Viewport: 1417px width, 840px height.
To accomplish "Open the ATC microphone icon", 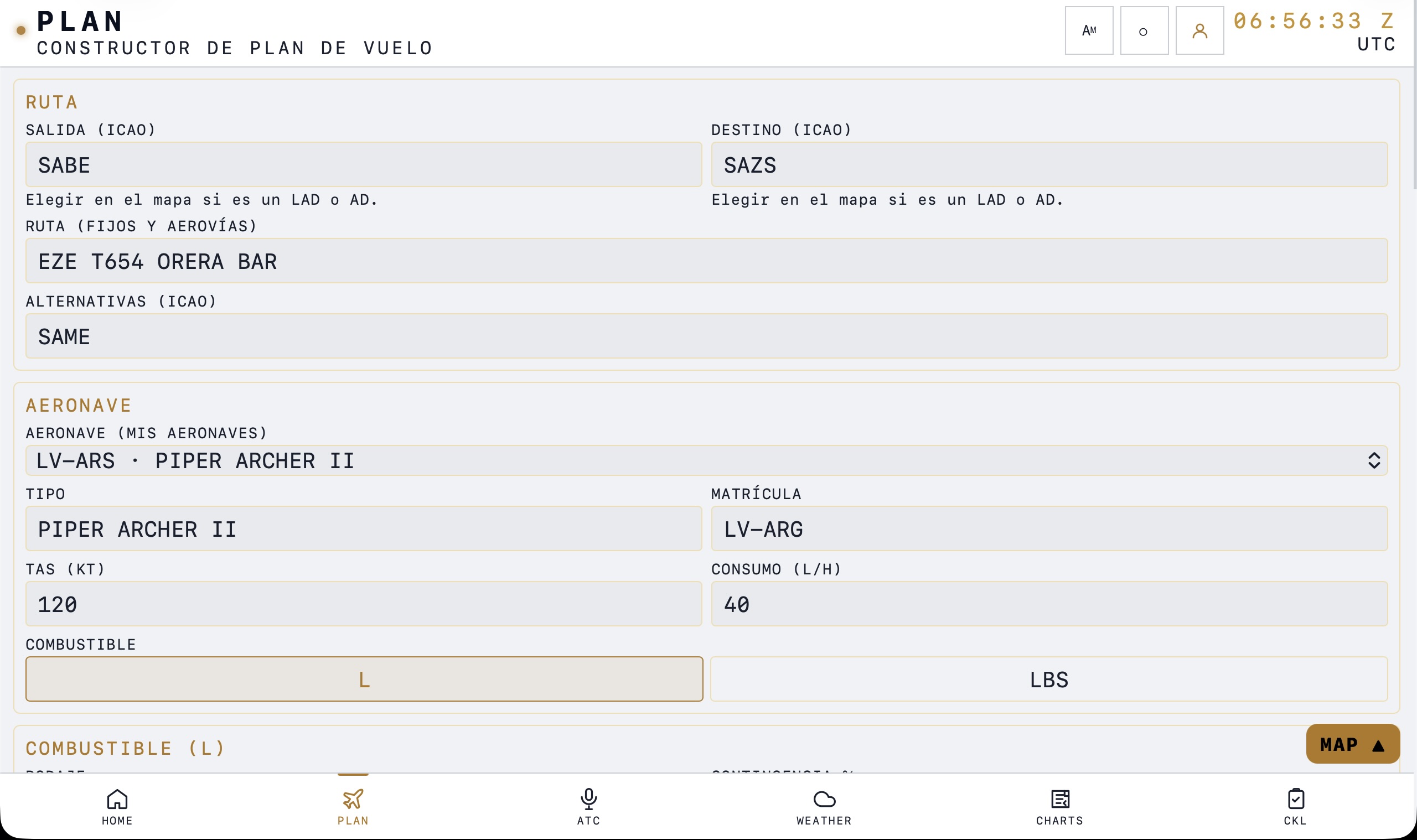I will (589, 798).
